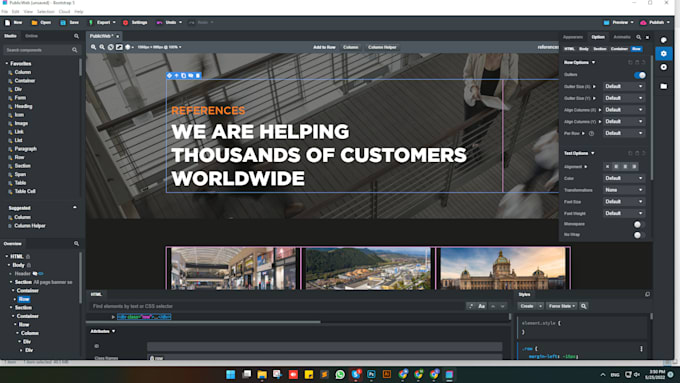The image size is (680, 383).
Task: Toggle case-sensitive Aa search in HTML panel
Action: pos(481,306)
